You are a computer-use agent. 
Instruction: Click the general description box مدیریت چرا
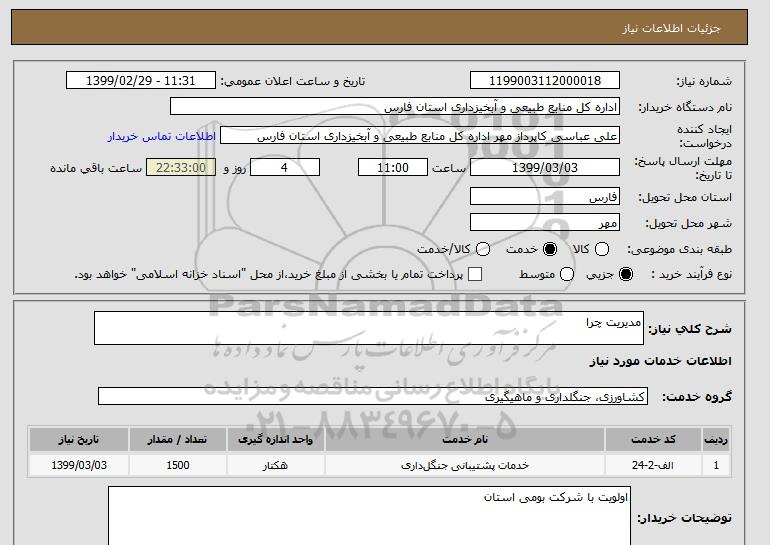[369, 328]
